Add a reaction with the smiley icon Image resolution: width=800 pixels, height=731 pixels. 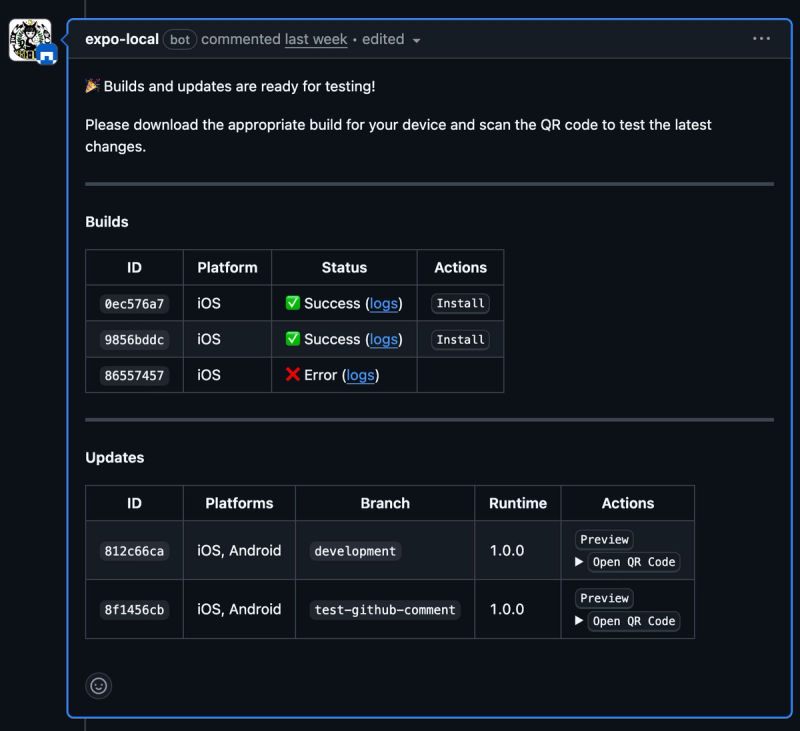(x=98, y=686)
